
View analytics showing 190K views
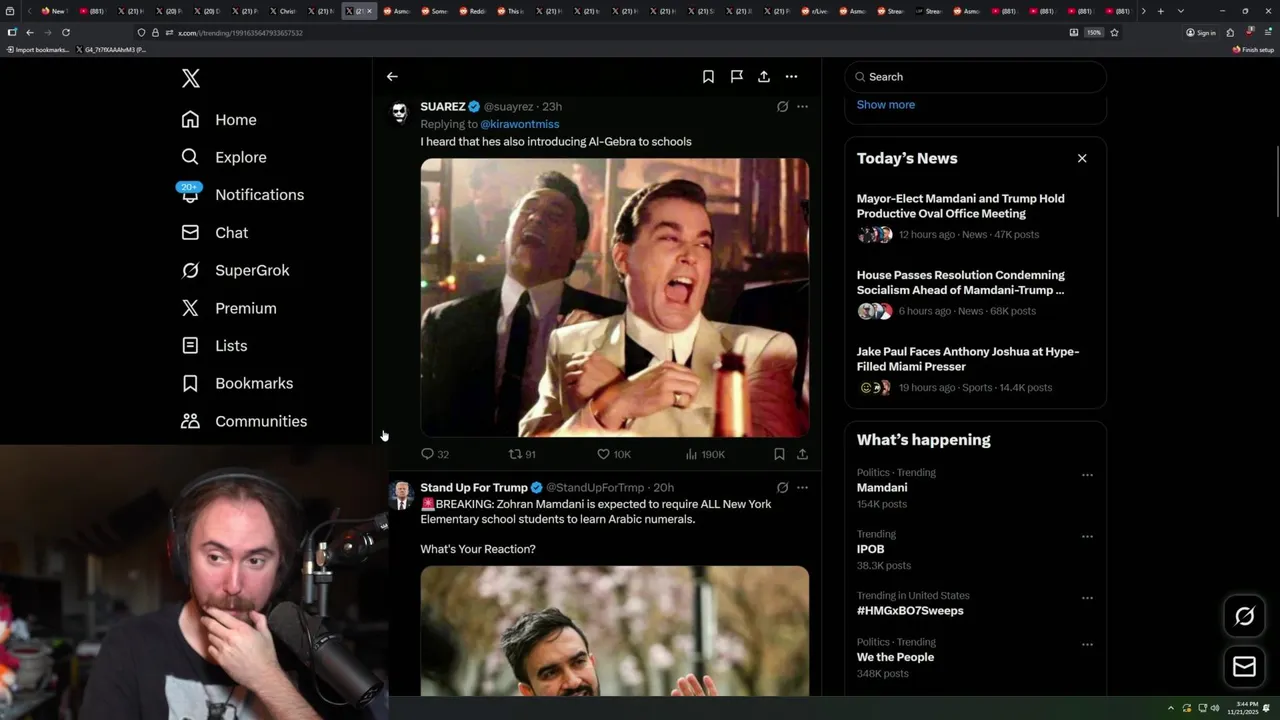coord(705,454)
